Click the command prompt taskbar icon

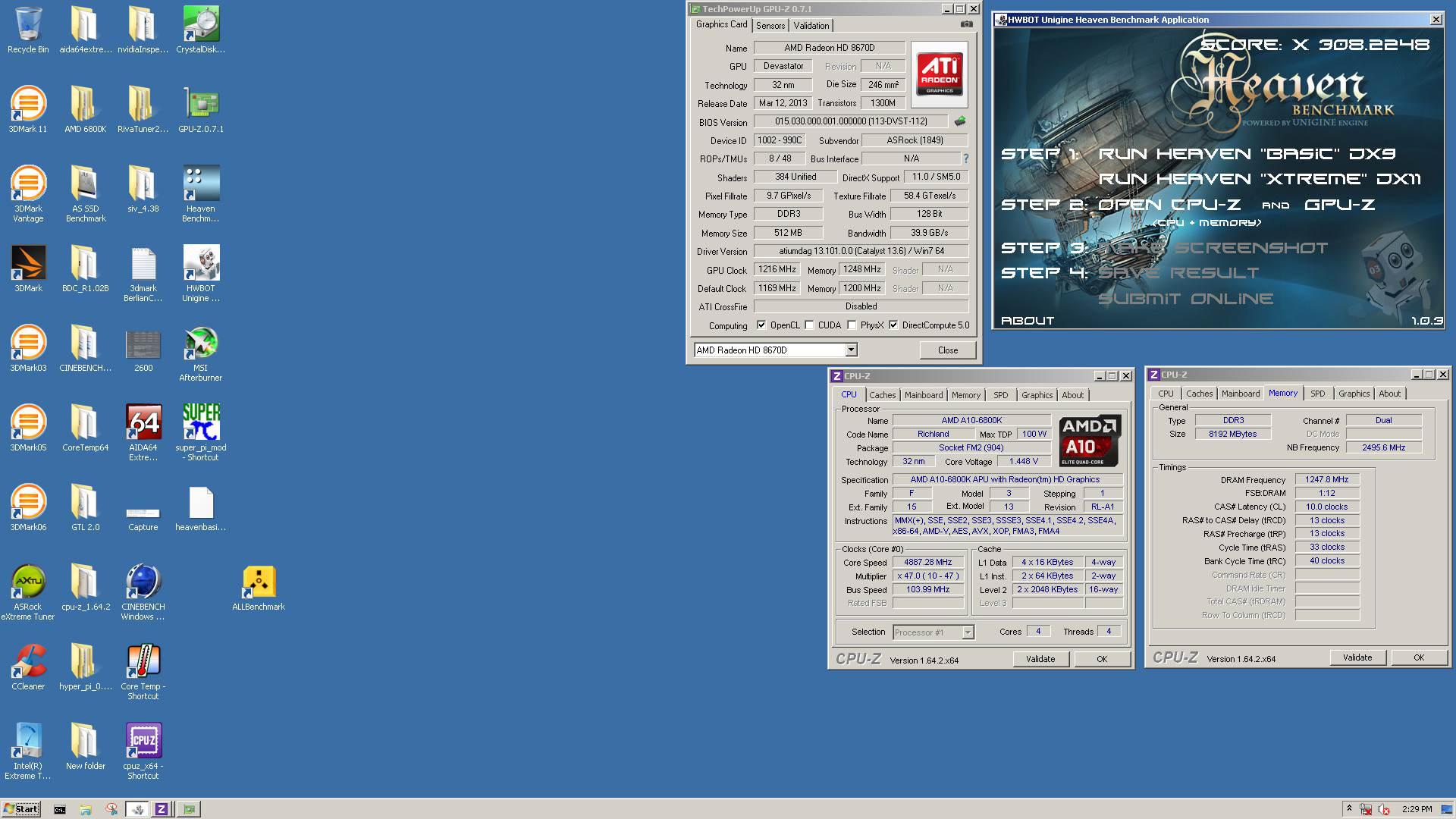[59, 809]
